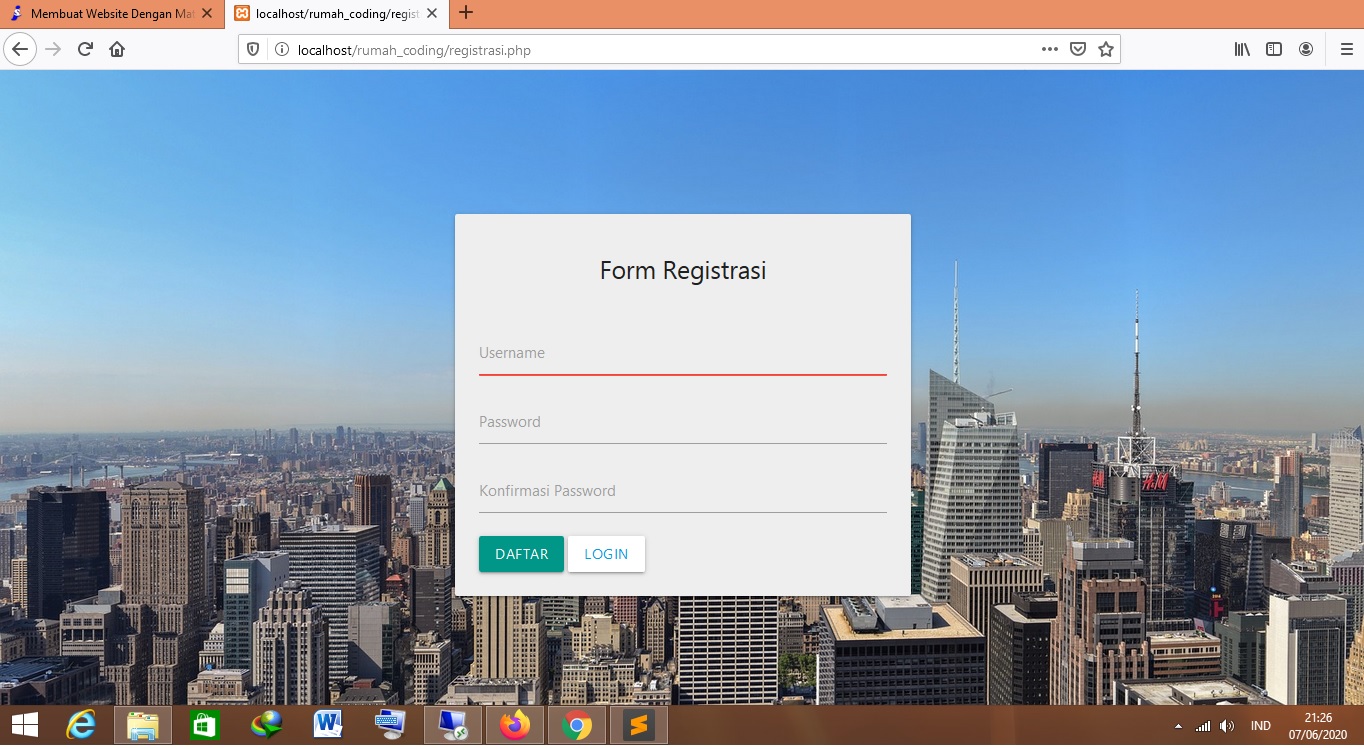Screen dimensions: 1364x749
Task: Open Firefox Library view
Action: point(1242,49)
